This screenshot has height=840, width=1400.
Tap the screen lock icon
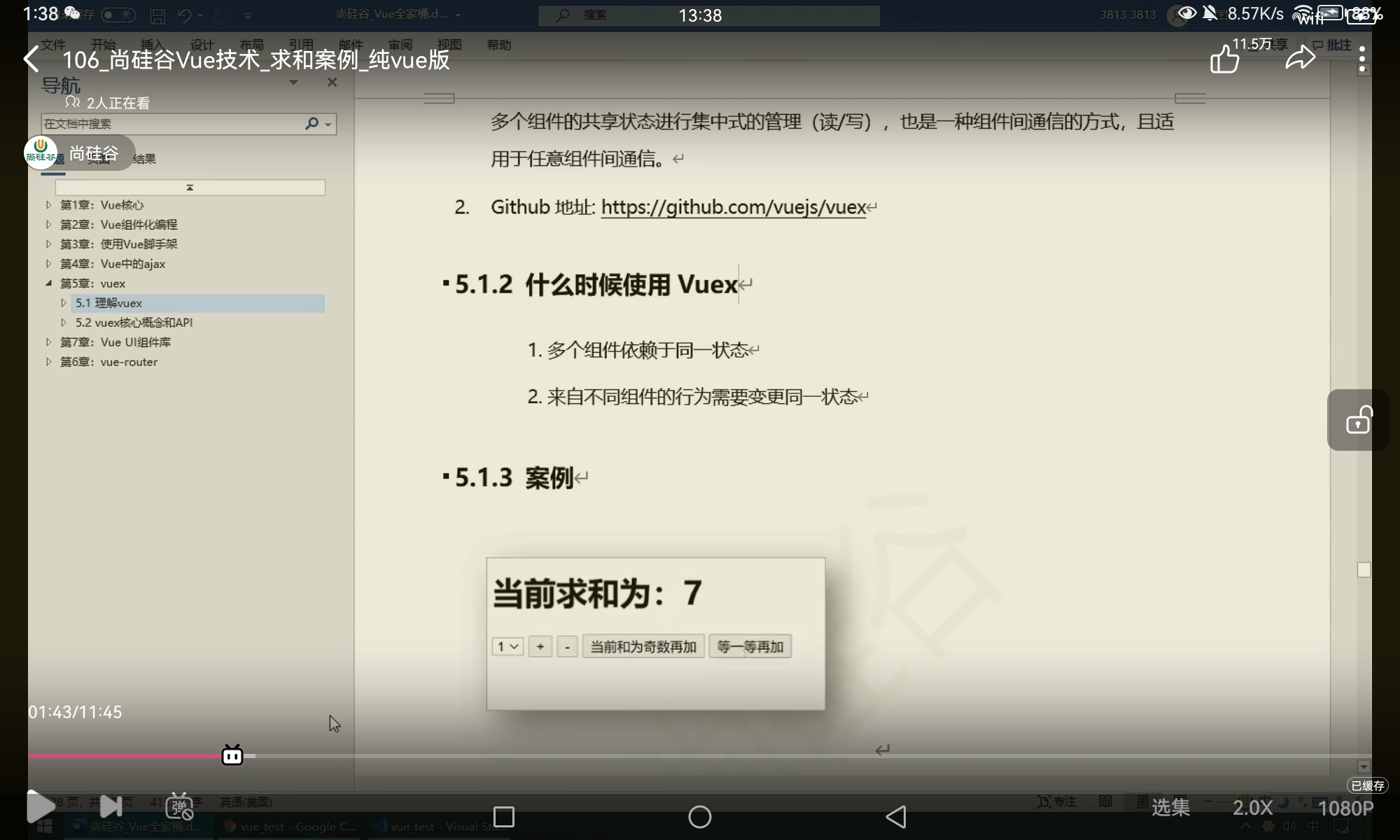point(1358,420)
